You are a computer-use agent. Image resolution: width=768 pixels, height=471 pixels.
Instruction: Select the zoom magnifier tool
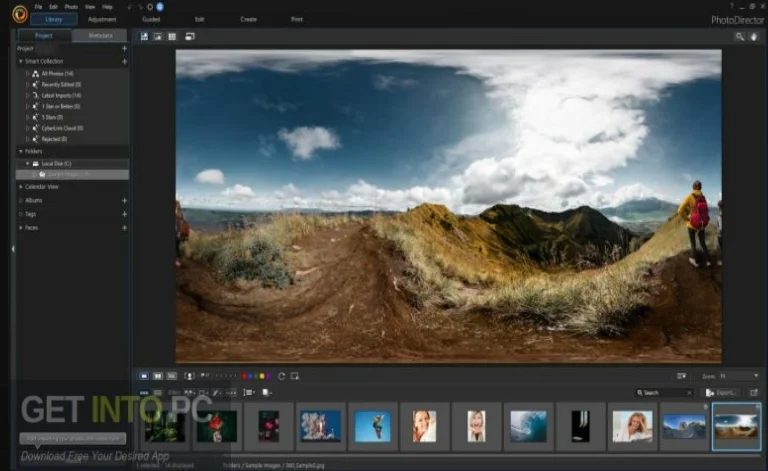pyautogui.click(x=740, y=37)
